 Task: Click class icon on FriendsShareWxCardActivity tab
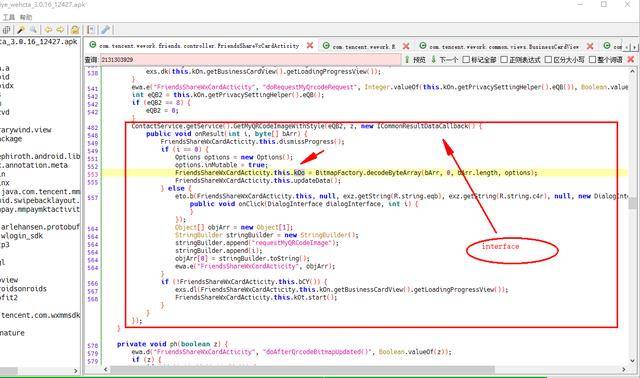pyautogui.click(x=93, y=45)
